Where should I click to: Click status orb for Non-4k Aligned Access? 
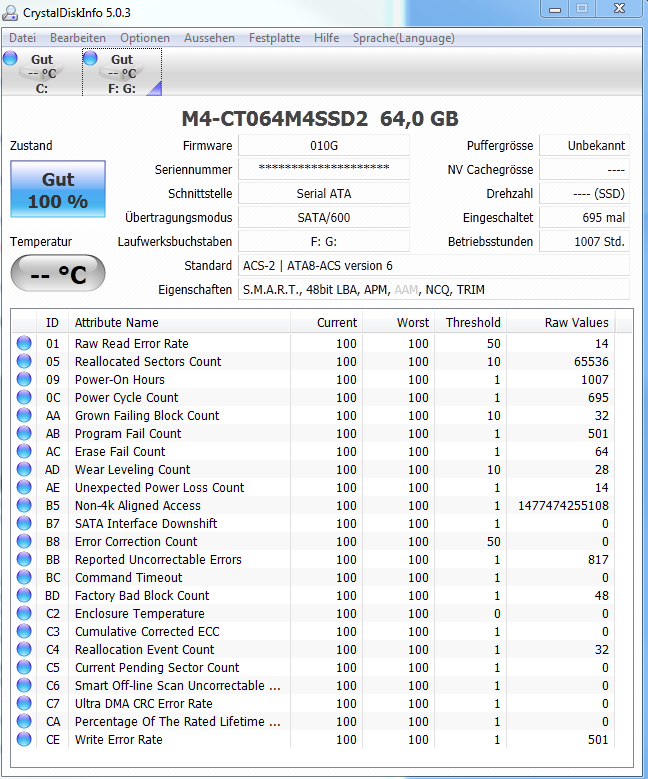tap(24, 505)
